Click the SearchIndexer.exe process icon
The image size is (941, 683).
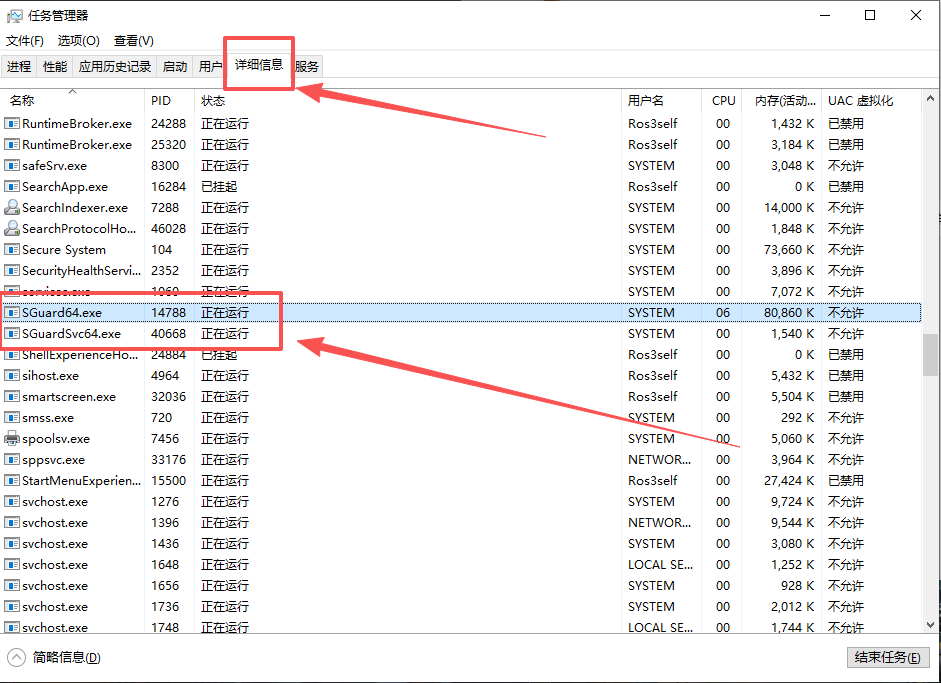[12, 208]
